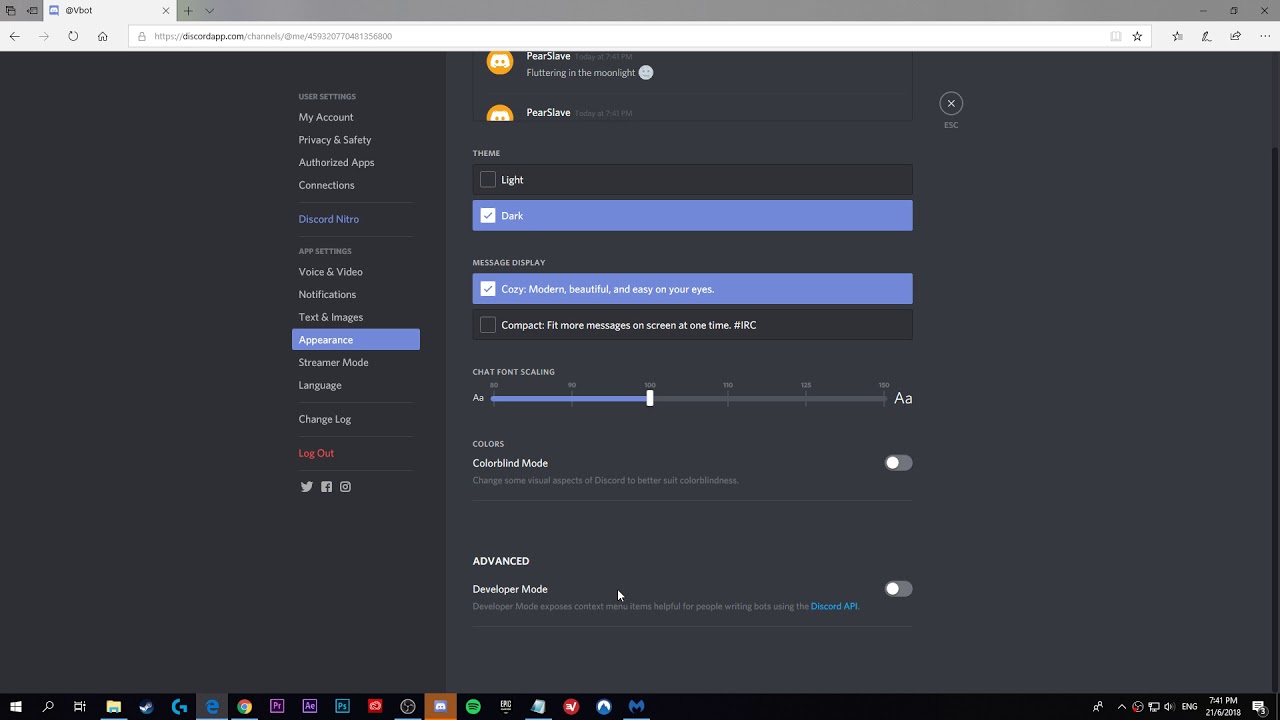
Task: Set font scaling to 125 mark
Action: 806,398
